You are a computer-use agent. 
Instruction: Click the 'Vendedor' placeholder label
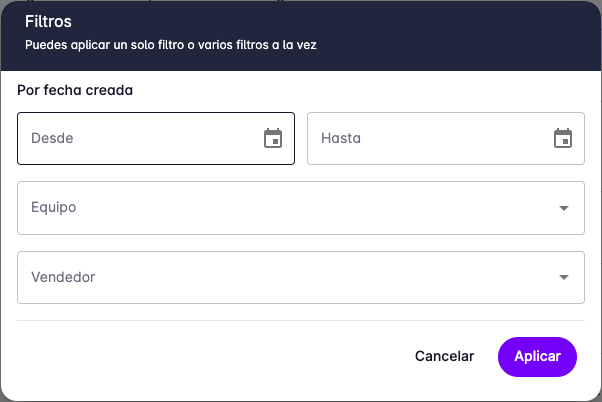pos(63,277)
